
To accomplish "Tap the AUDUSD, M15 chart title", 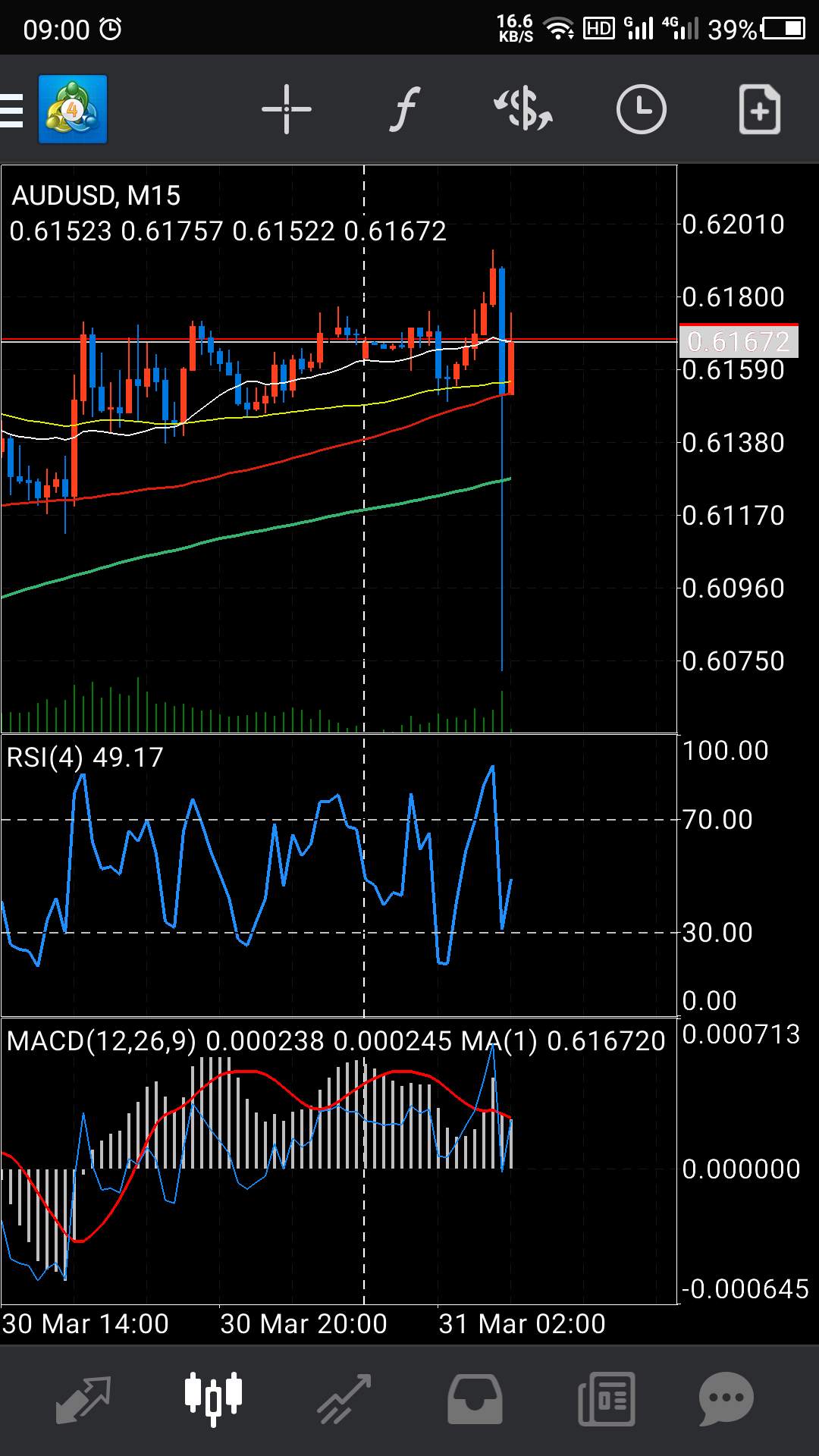I will (x=96, y=196).
